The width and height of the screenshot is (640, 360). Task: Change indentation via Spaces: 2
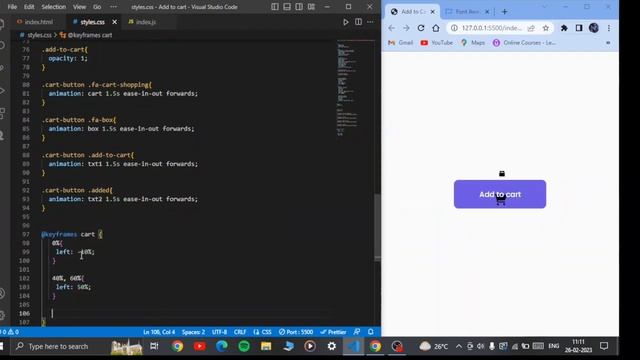click(x=193, y=332)
